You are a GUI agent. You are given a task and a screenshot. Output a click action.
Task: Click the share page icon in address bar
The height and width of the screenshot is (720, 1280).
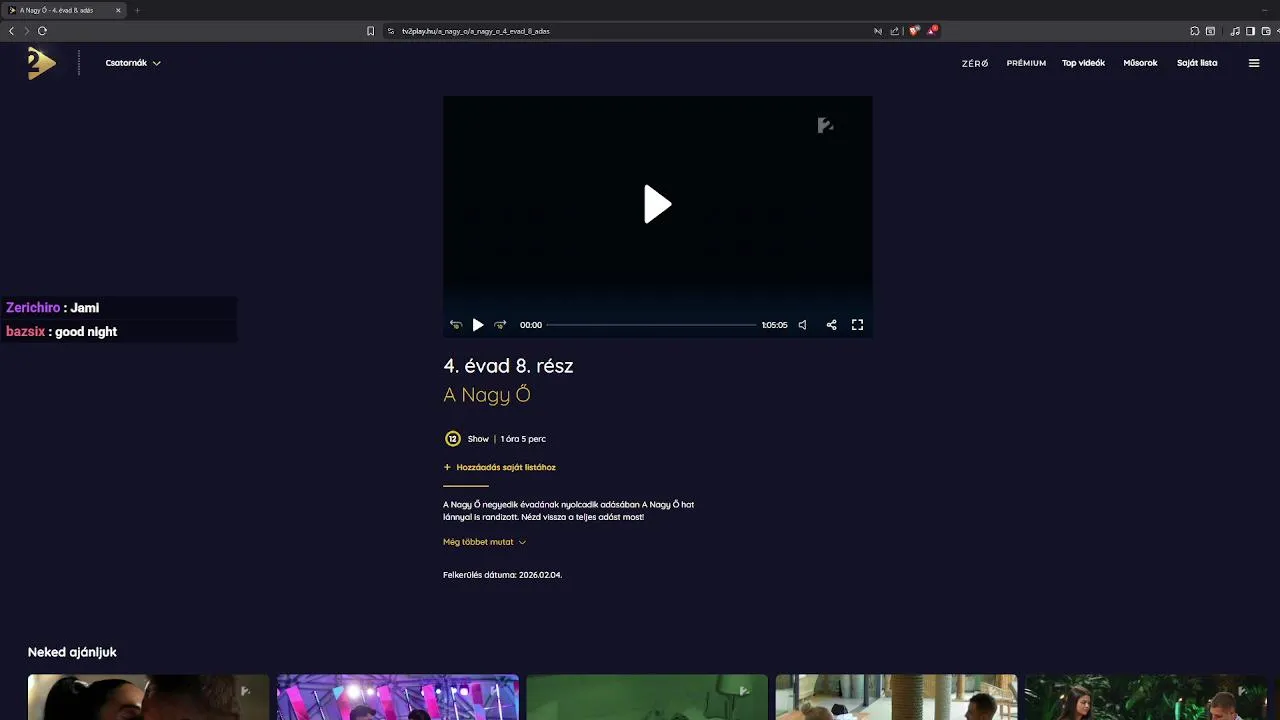pyautogui.click(x=895, y=31)
